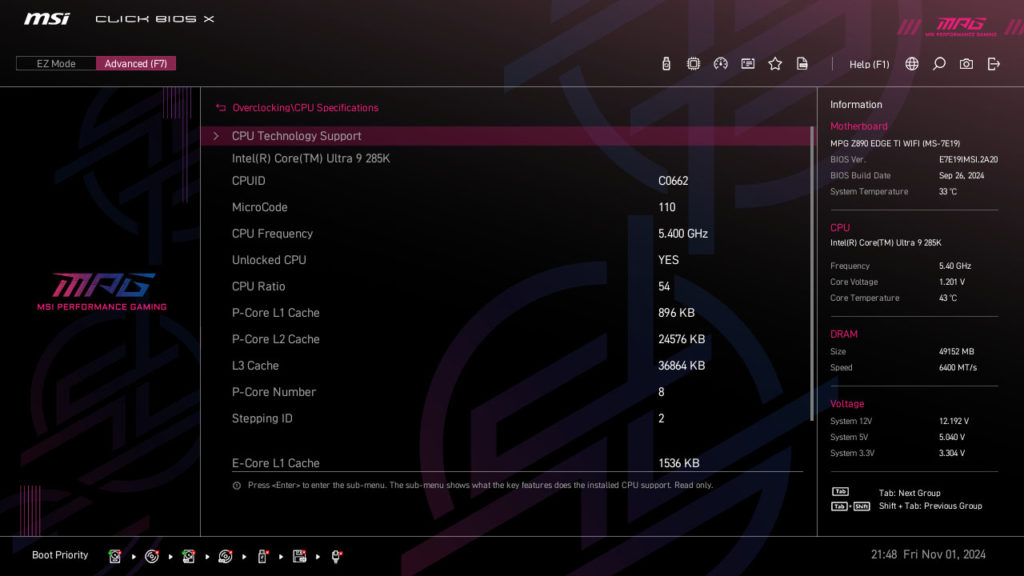Image resolution: width=1024 pixels, height=576 pixels.
Task: Open Favorites via the star icon
Action: 775,63
